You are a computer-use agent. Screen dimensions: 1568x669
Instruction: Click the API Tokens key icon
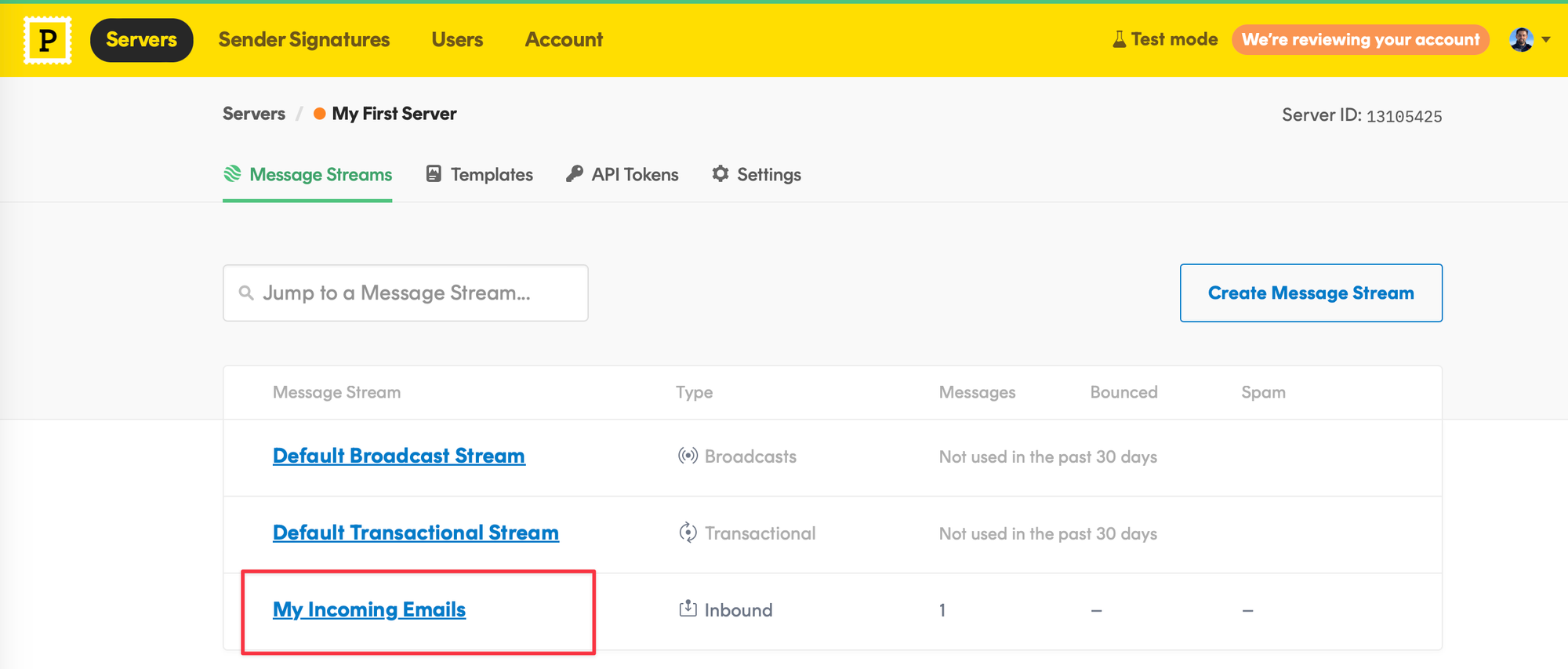[575, 174]
